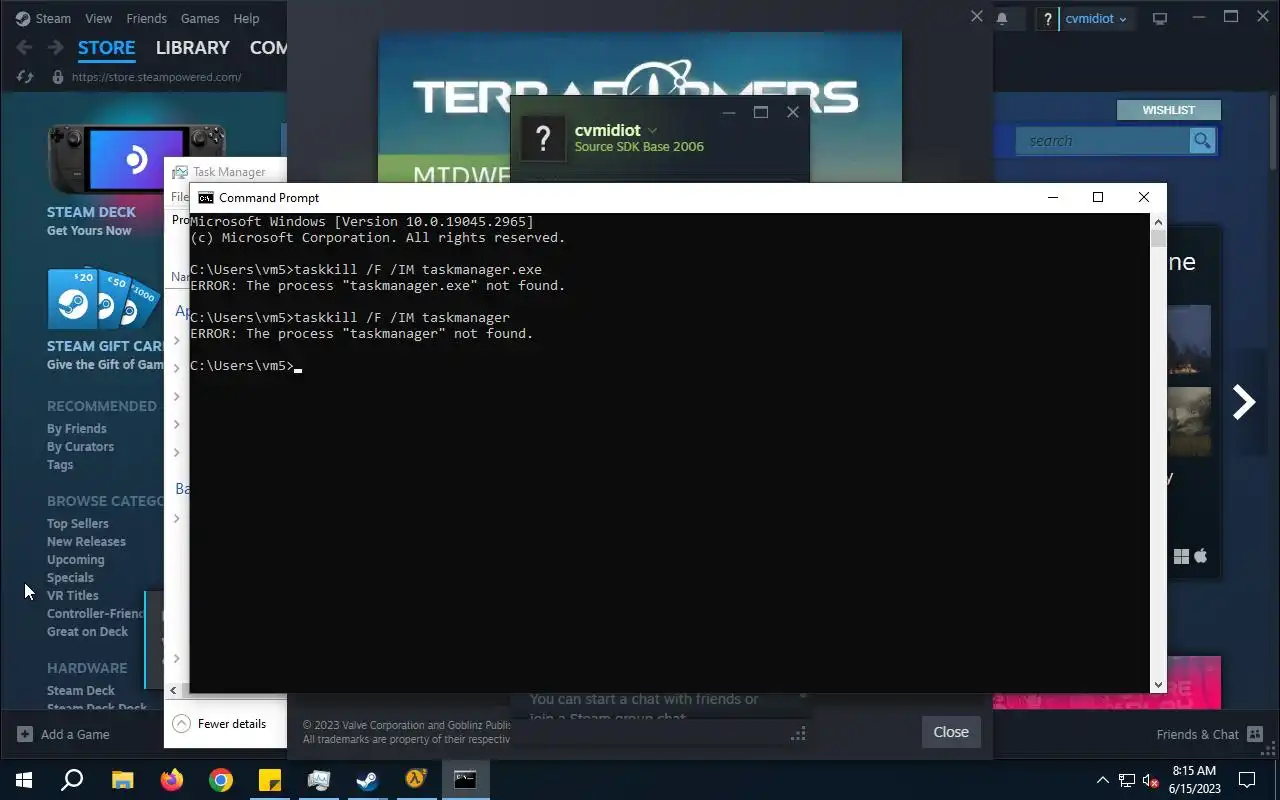Viewport: 1280px width, 800px height.
Task: Open recommendations By Friends
Action: coord(76,428)
